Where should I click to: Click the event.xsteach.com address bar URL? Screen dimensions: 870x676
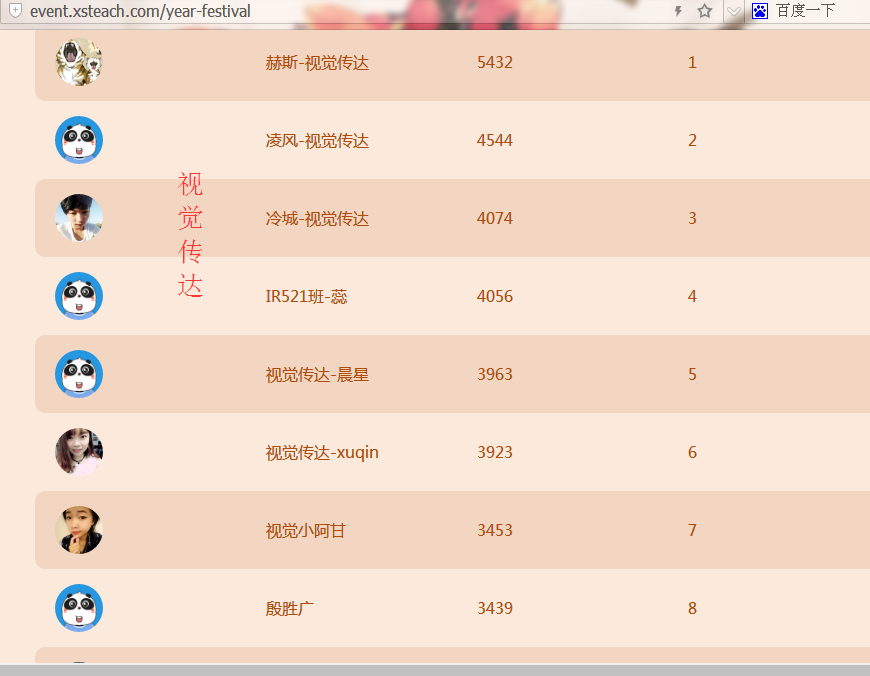point(140,11)
